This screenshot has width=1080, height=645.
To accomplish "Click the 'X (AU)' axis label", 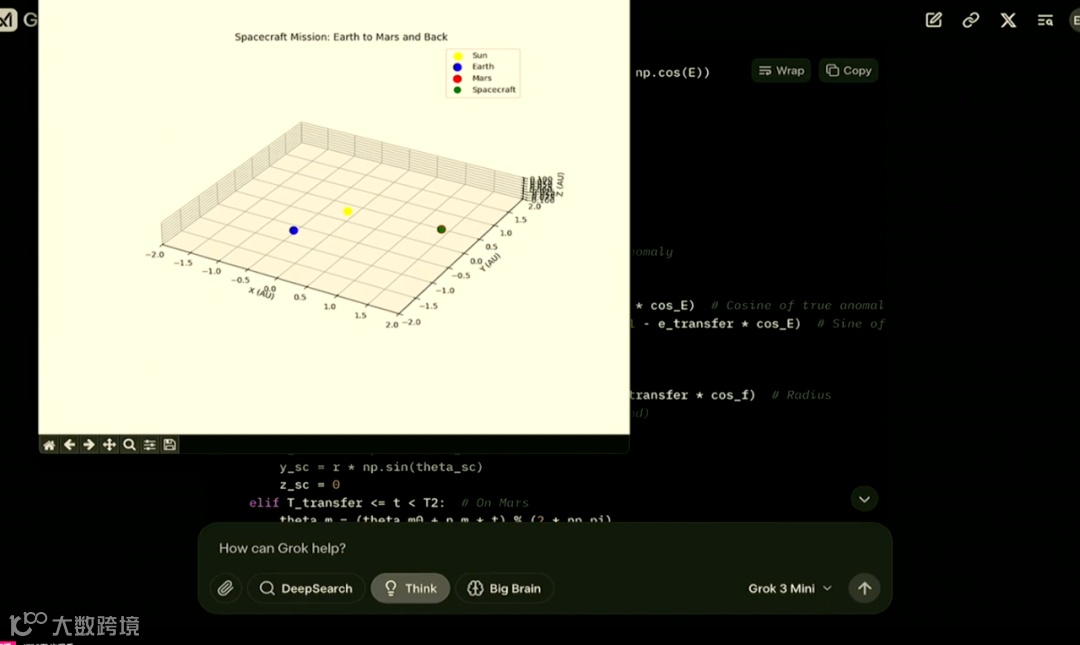I will (262, 293).
